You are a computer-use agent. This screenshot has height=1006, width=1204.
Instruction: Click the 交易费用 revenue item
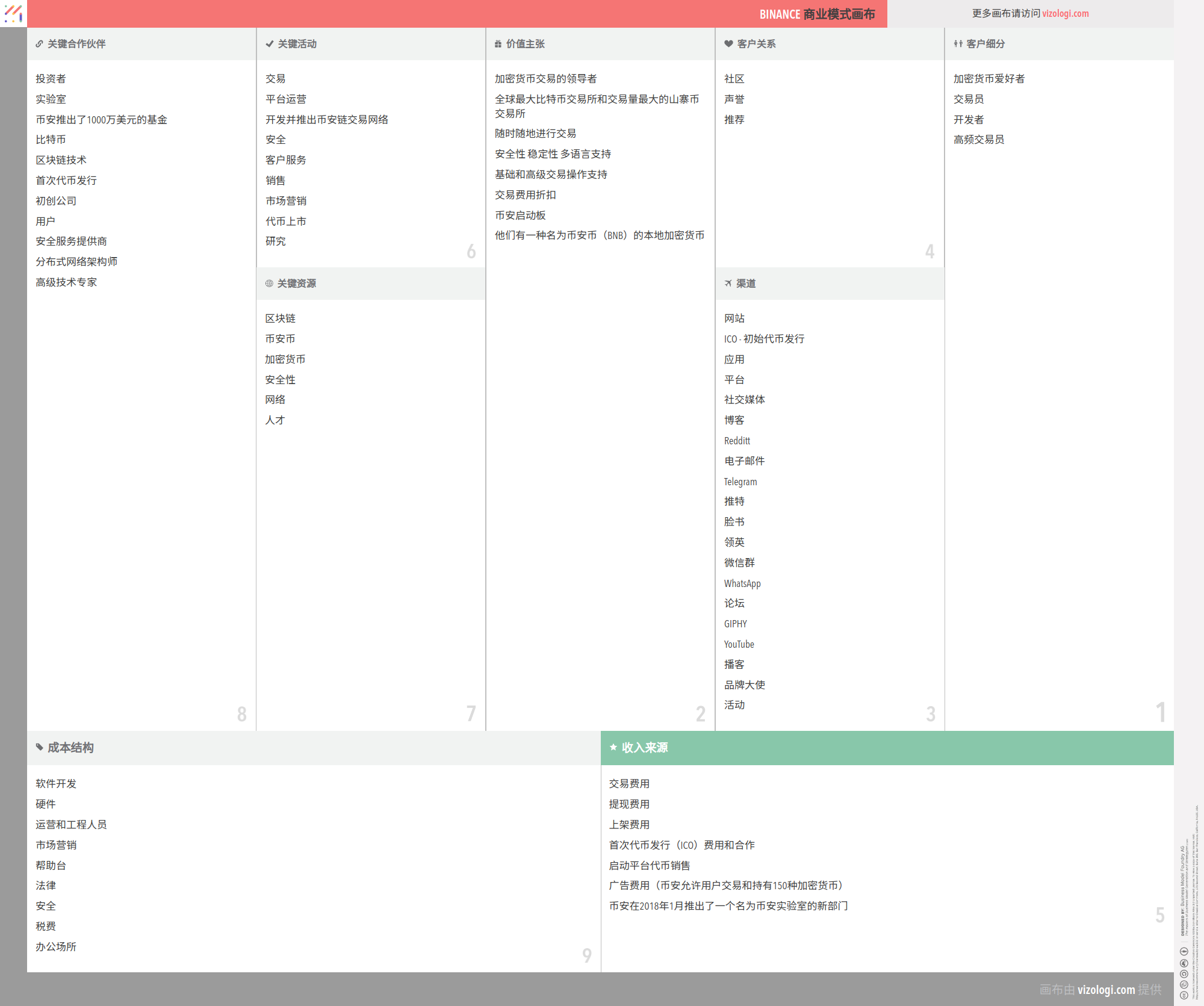(x=628, y=784)
